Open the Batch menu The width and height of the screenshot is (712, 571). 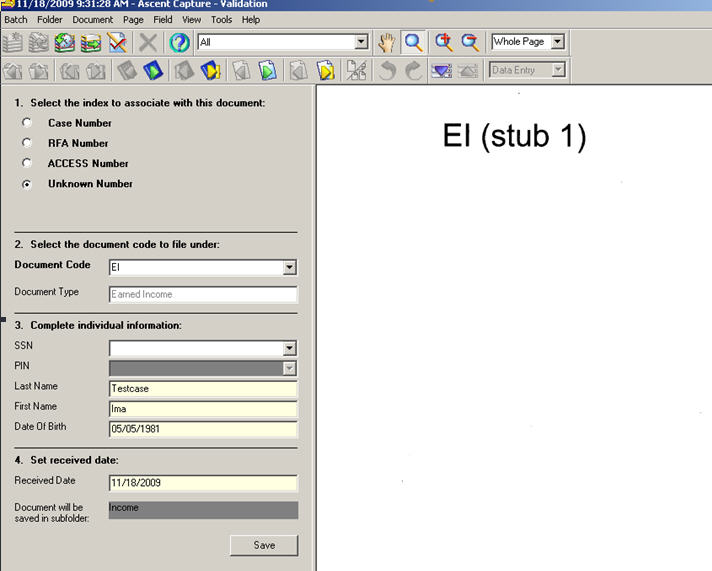point(16,19)
